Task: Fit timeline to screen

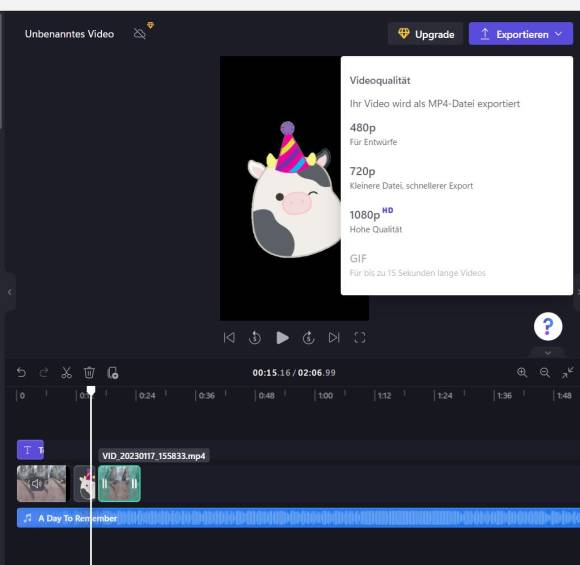Action: click(567, 372)
